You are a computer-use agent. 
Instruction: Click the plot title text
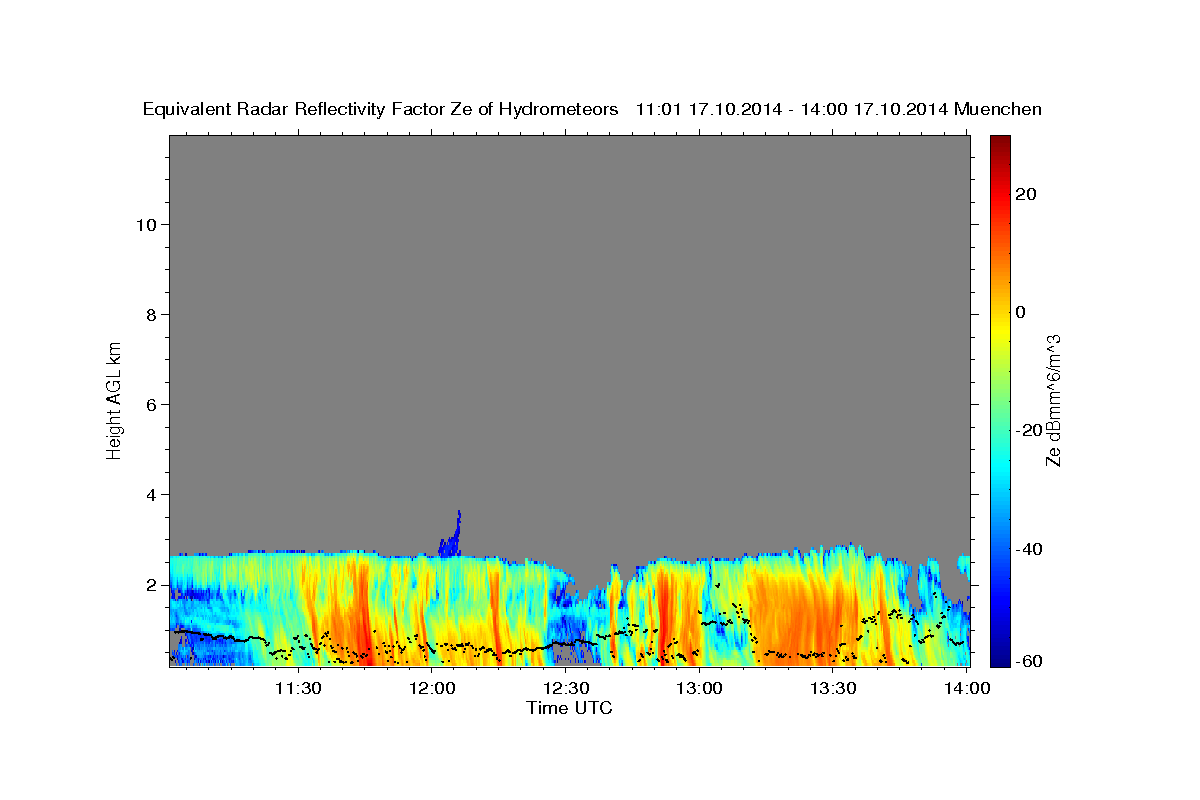[x=593, y=109]
